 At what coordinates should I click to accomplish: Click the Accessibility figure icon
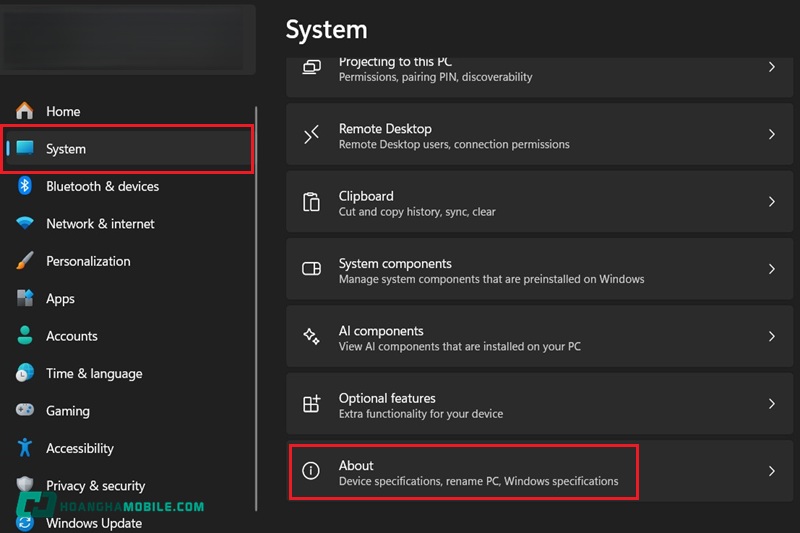25,448
